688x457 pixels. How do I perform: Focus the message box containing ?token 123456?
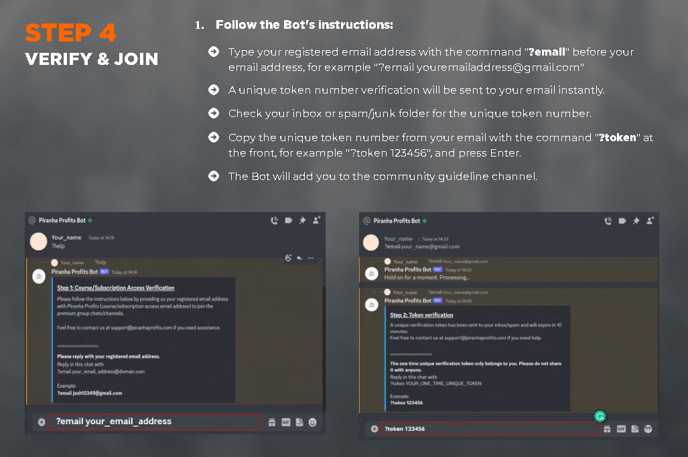coord(490,428)
